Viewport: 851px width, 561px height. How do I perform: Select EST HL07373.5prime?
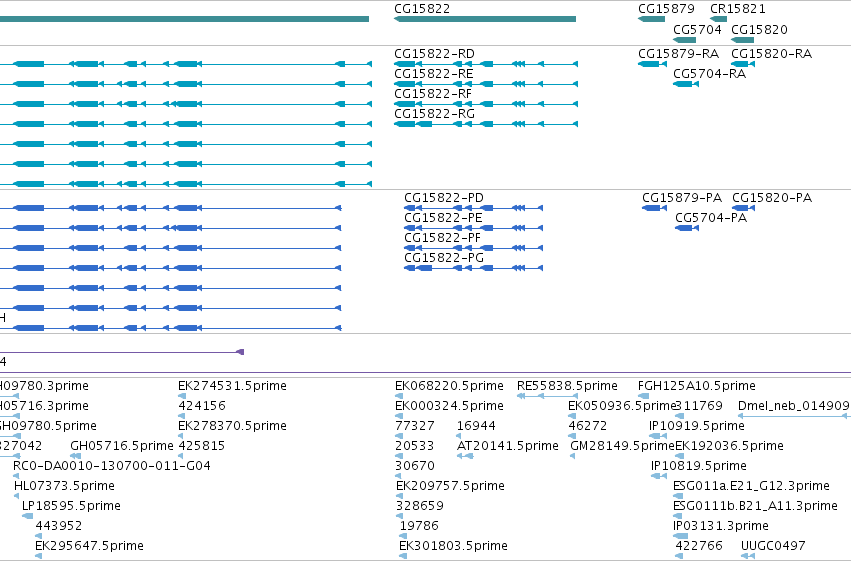[64, 486]
